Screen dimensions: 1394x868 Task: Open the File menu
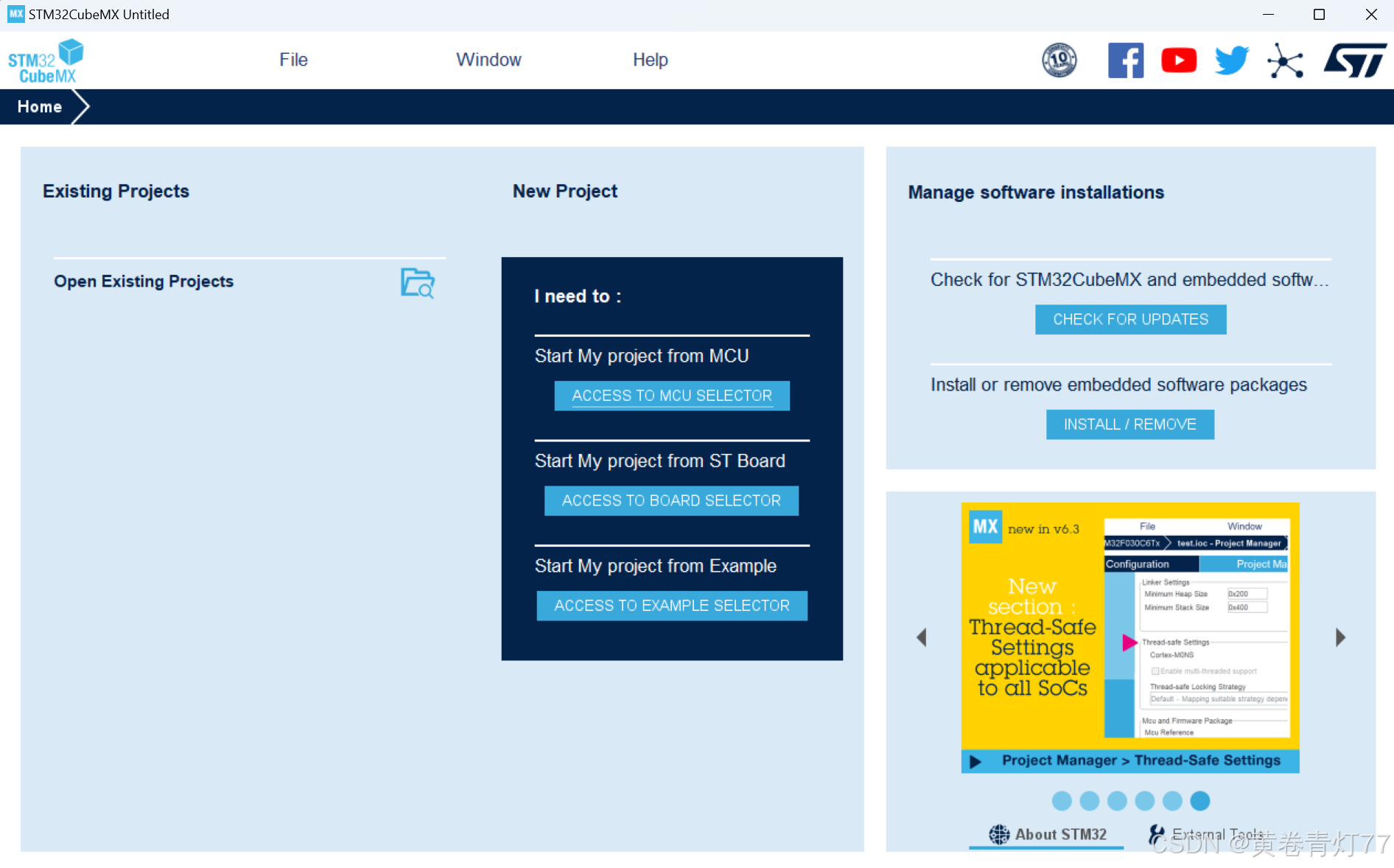(293, 60)
